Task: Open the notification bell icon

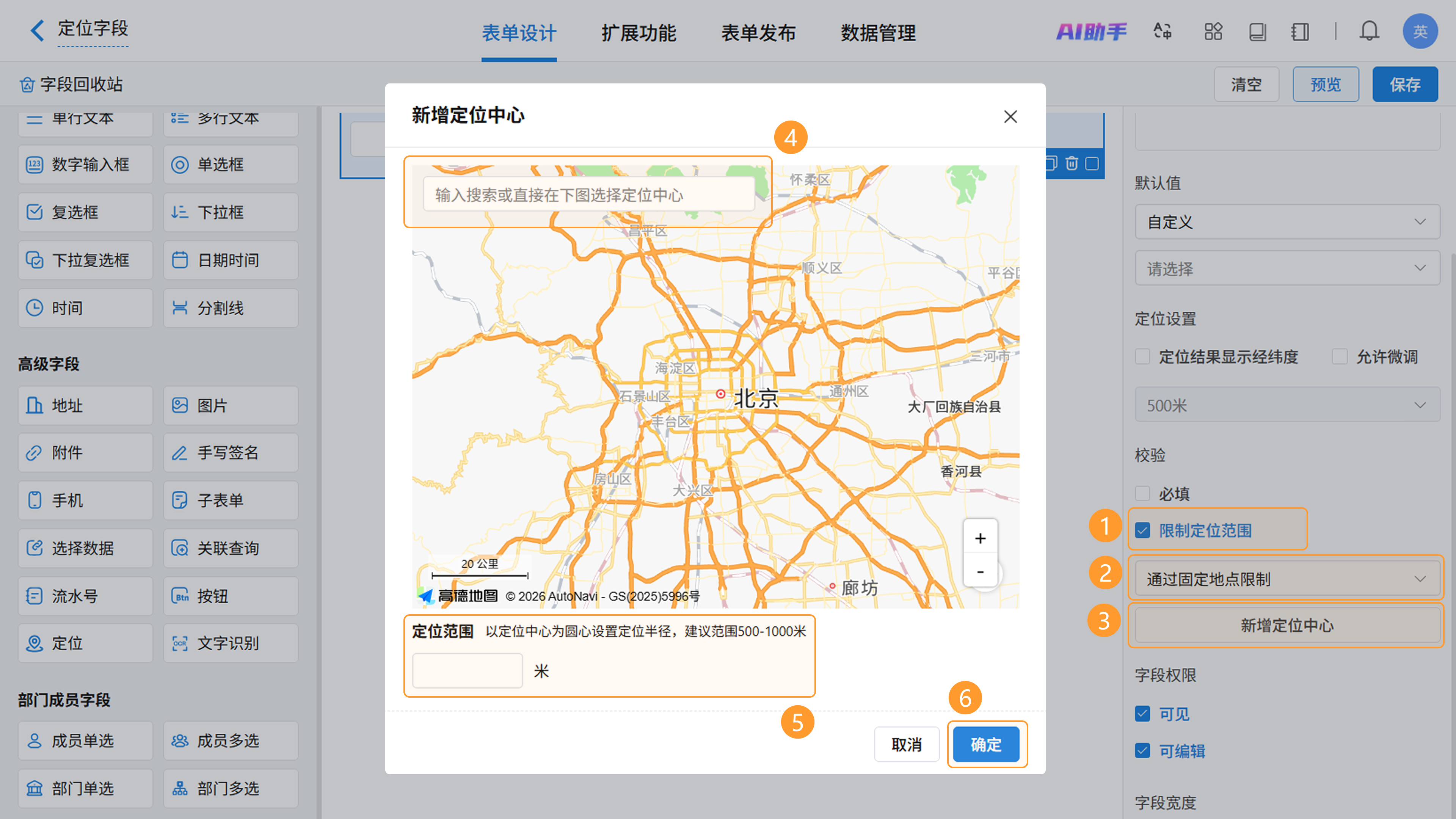Action: click(1369, 31)
